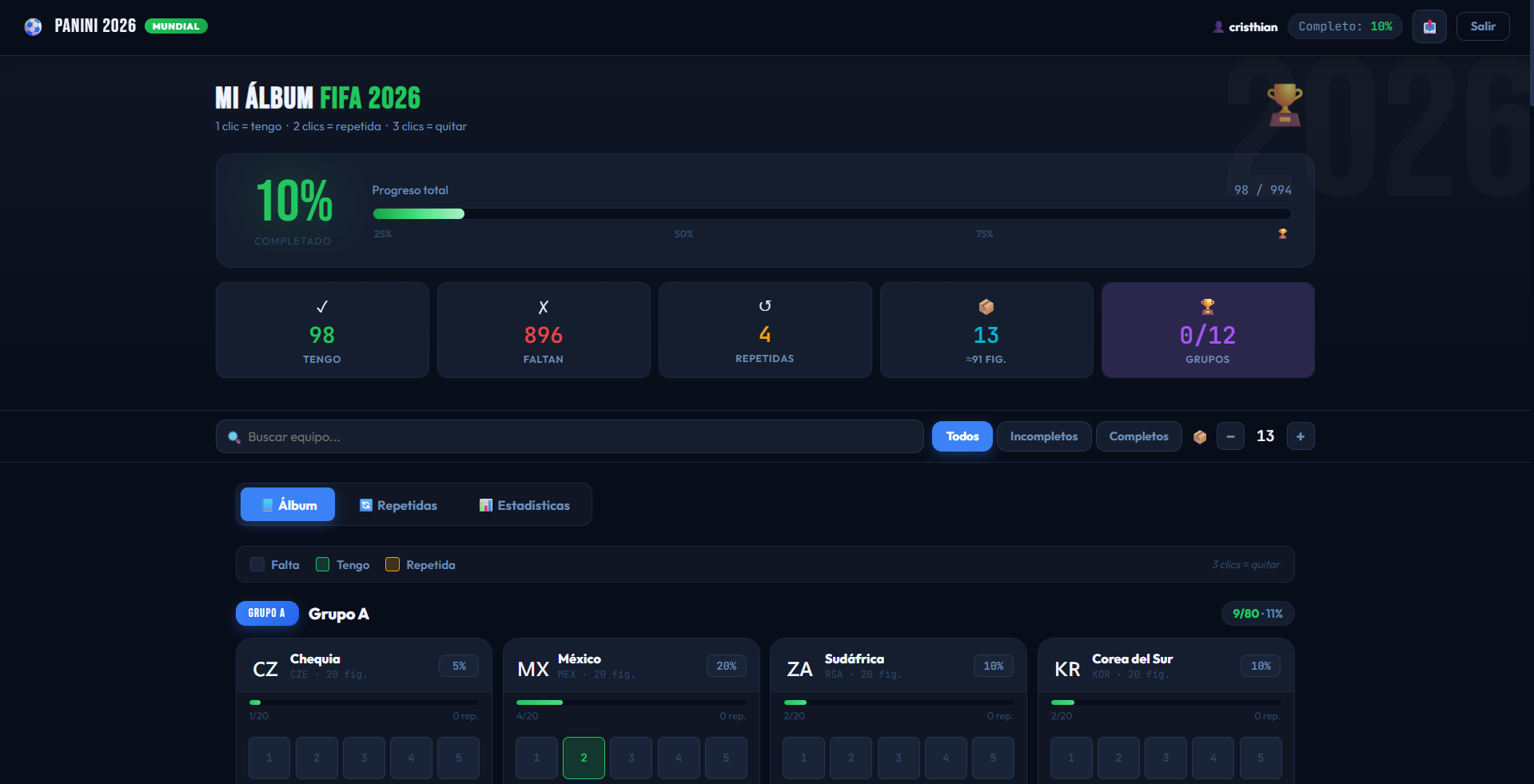Log out with the Salir button
This screenshot has height=784, width=1534.
click(1483, 26)
